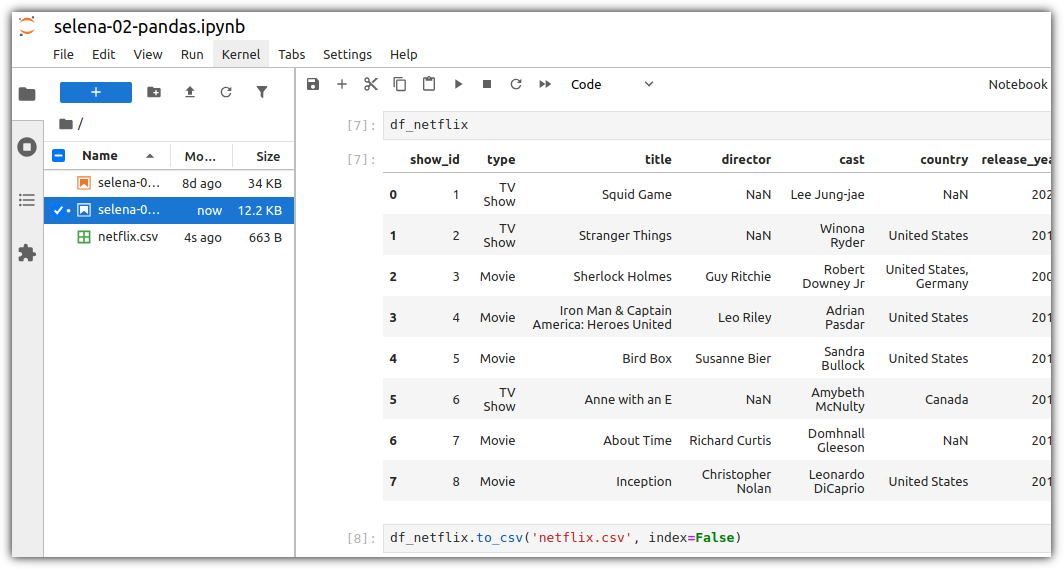Screen dimensions: 1064x570
Task: Click the Bird Box title cell
Action: (x=647, y=358)
